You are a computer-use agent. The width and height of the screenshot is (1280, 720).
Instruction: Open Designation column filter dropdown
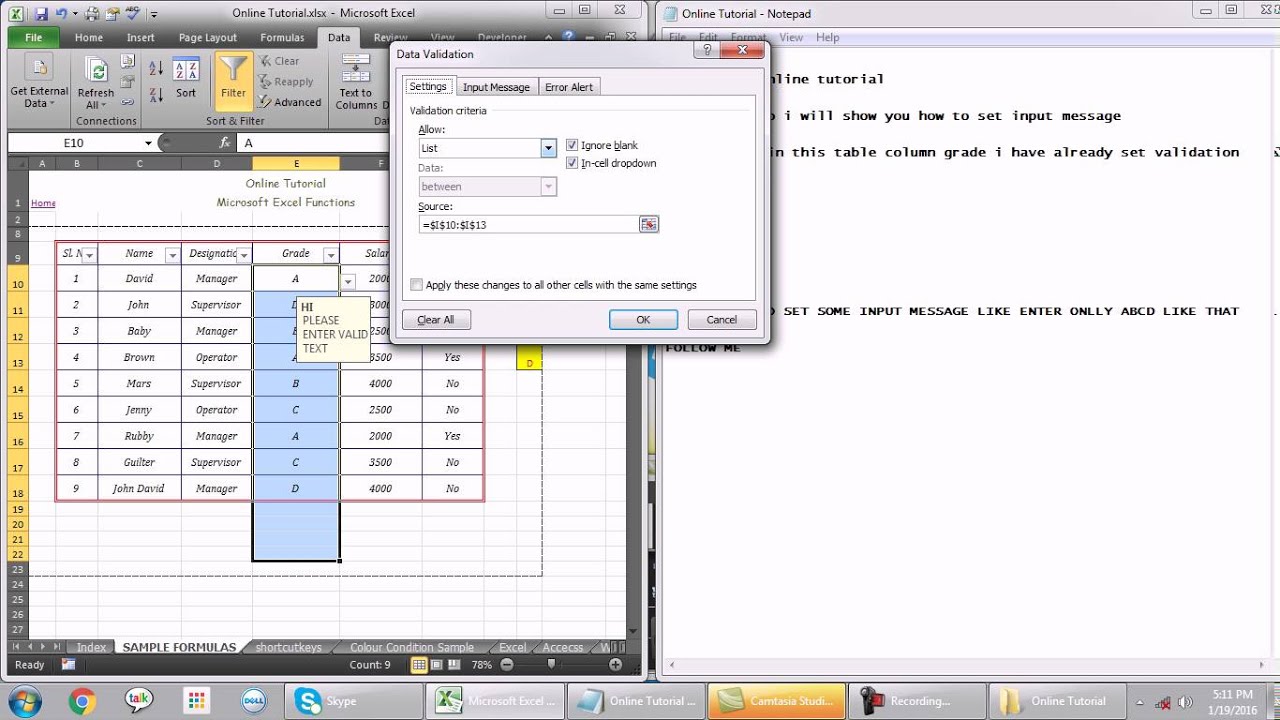(243, 255)
